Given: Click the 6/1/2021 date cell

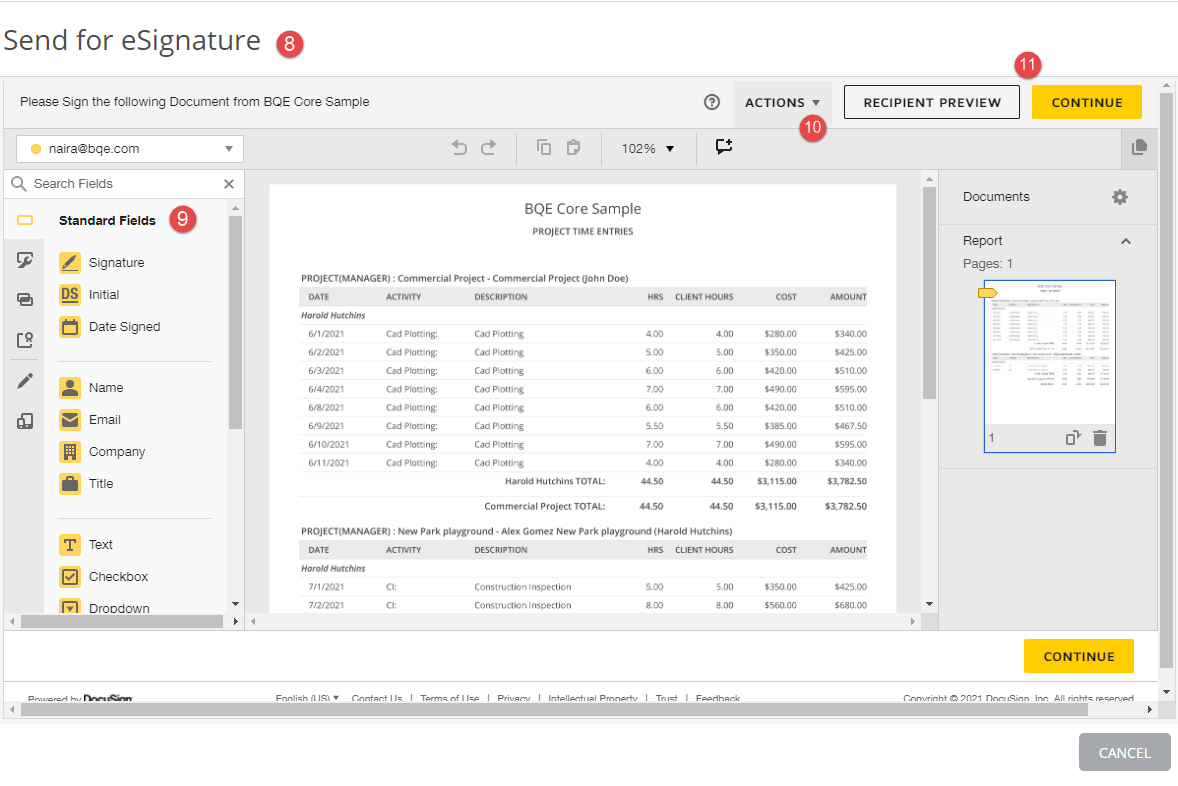Looking at the screenshot, I should pyautogui.click(x=326, y=334).
